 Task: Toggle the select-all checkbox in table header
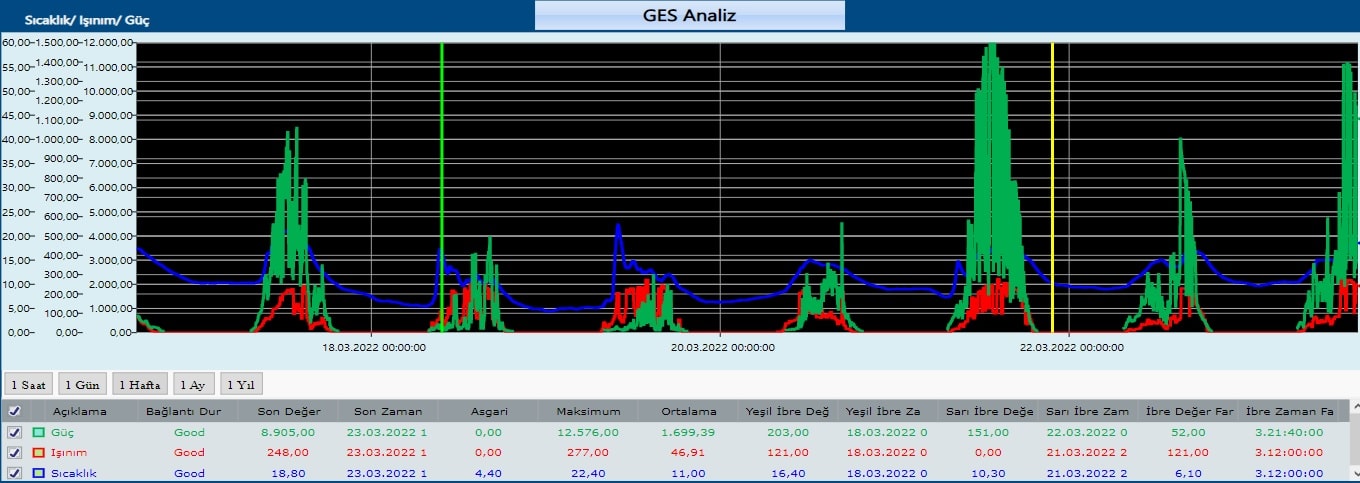pyautogui.click(x=14, y=411)
